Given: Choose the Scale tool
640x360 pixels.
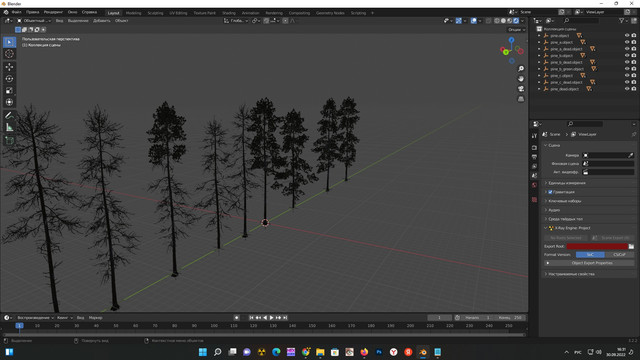Looking at the screenshot, I should pos(9,91).
